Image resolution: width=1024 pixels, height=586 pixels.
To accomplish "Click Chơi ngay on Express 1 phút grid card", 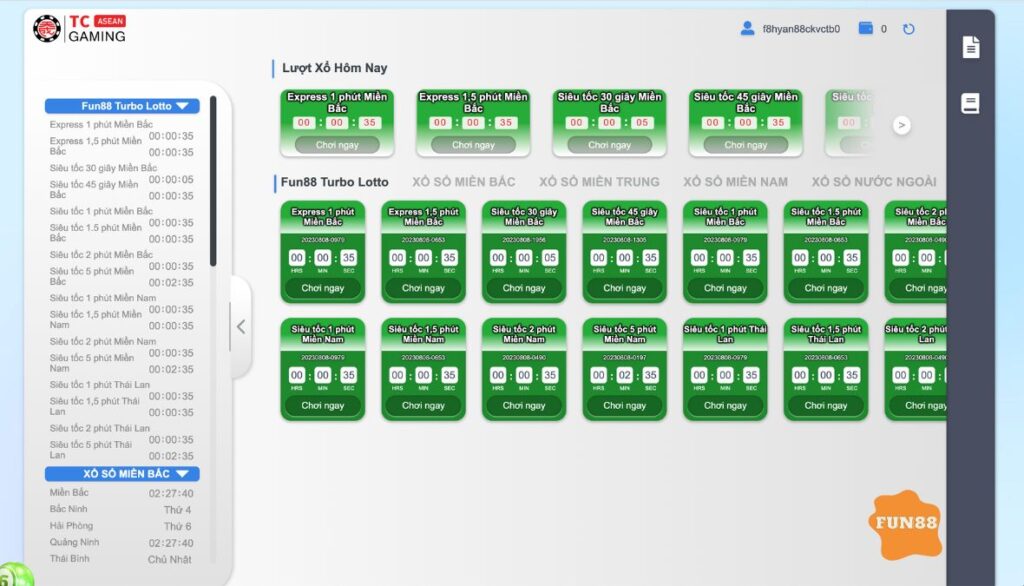I will (323, 288).
